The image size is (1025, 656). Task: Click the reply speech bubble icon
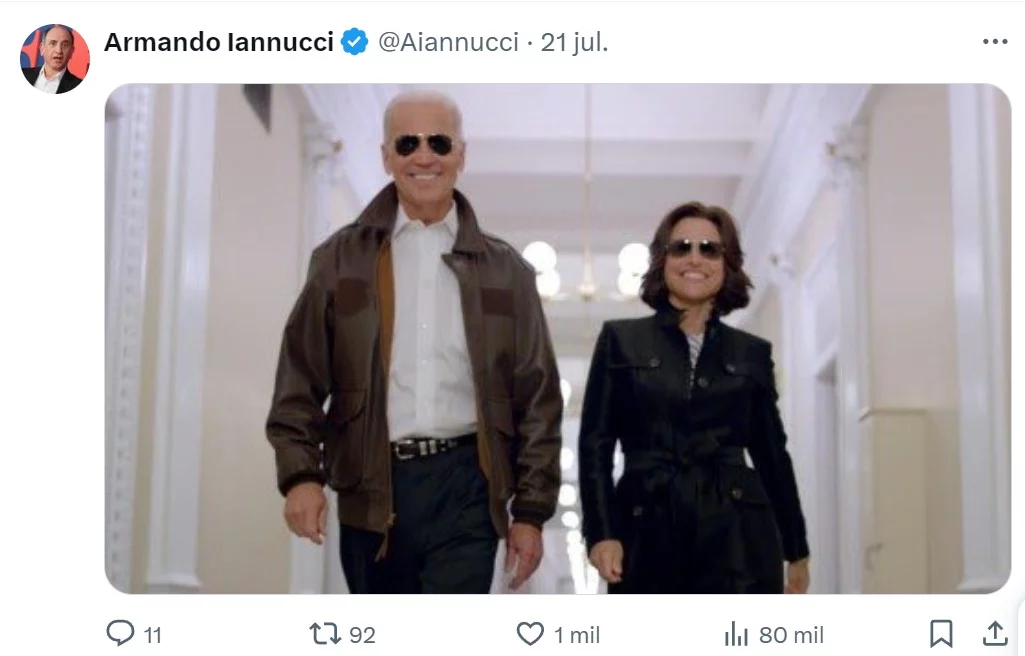[120, 633]
